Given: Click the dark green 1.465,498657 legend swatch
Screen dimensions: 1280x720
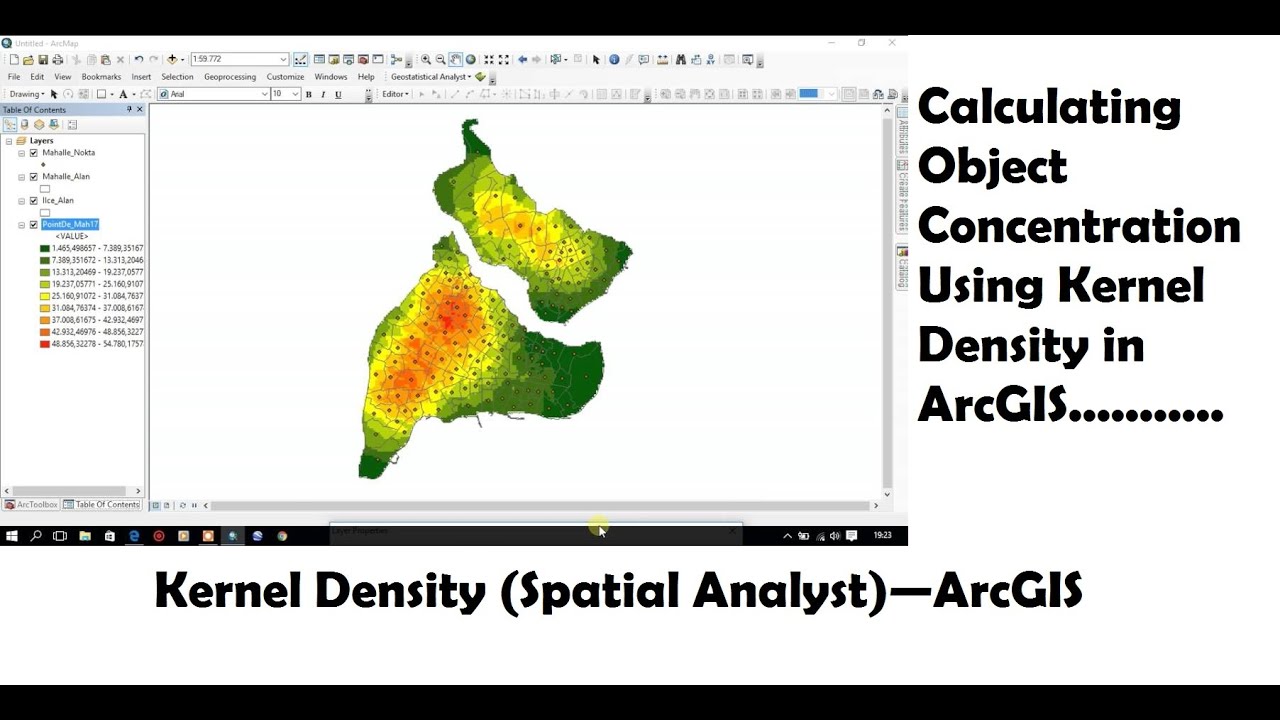Looking at the screenshot, I should pos(45,248).
